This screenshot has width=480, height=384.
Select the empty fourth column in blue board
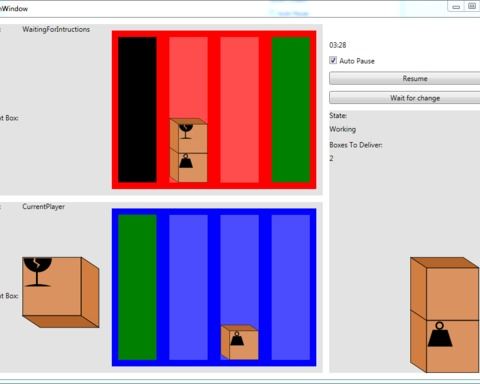click(291, 287)
